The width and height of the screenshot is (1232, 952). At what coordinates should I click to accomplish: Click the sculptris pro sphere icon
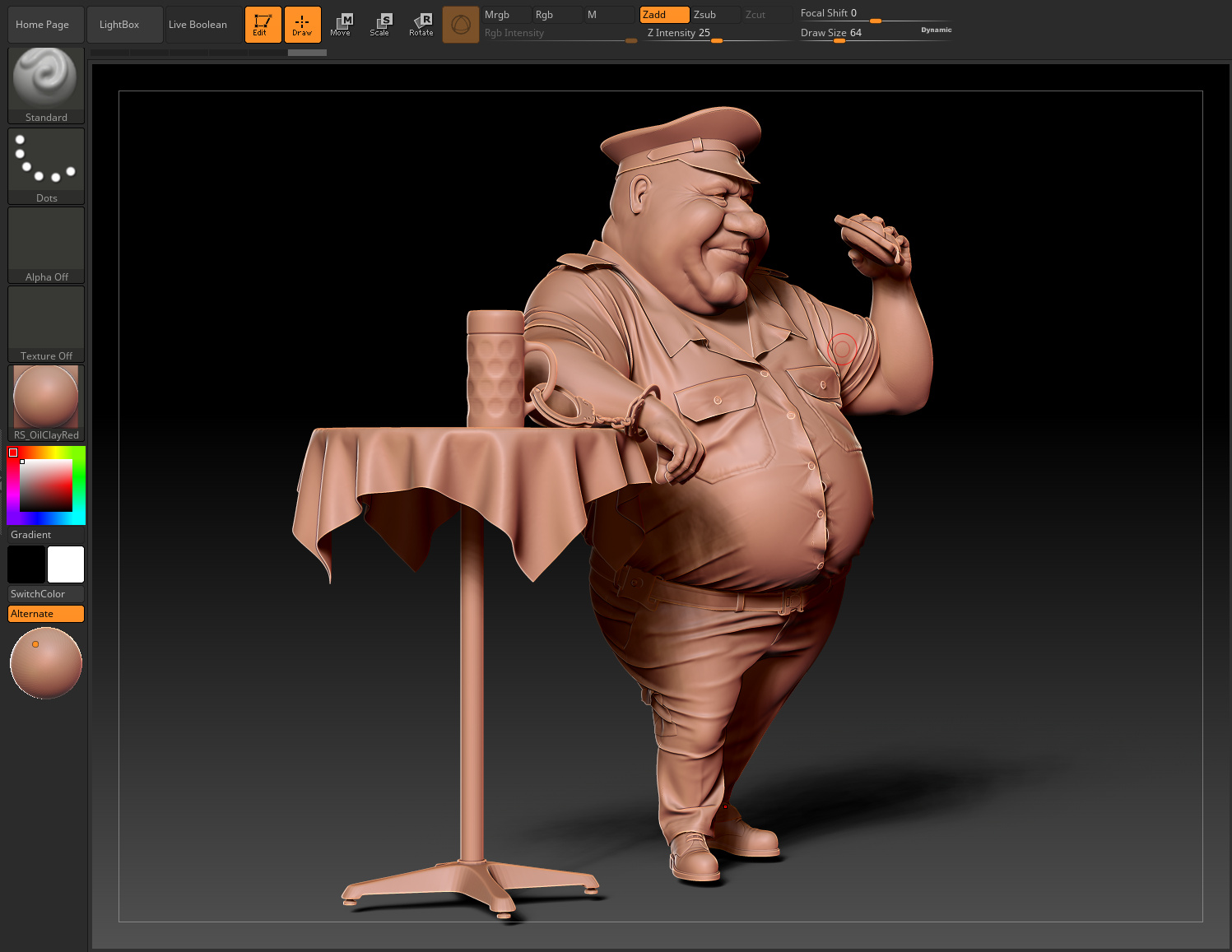461,25
